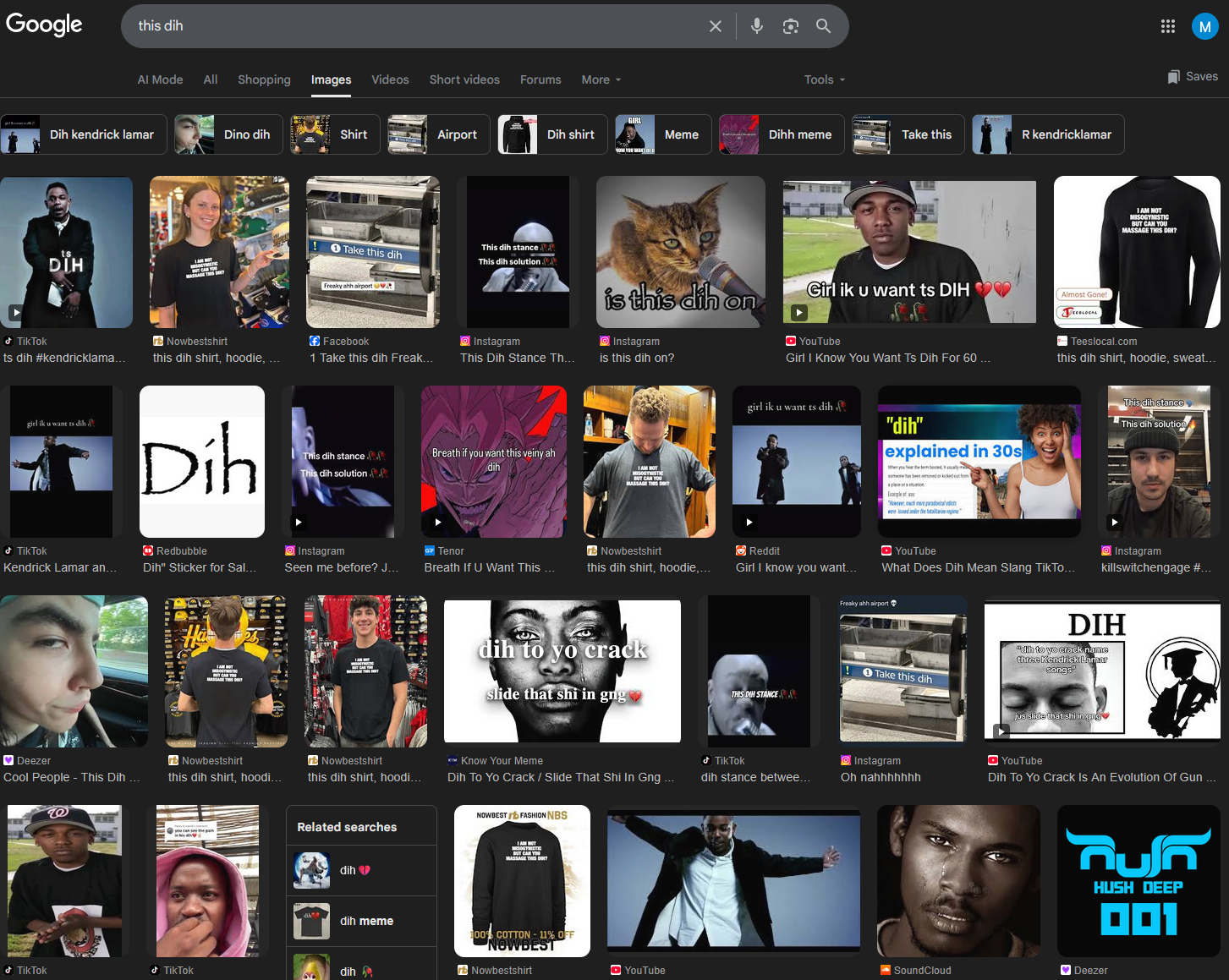Open the Short videos tab
This screenshot has width=1229, height=980.
464,79
